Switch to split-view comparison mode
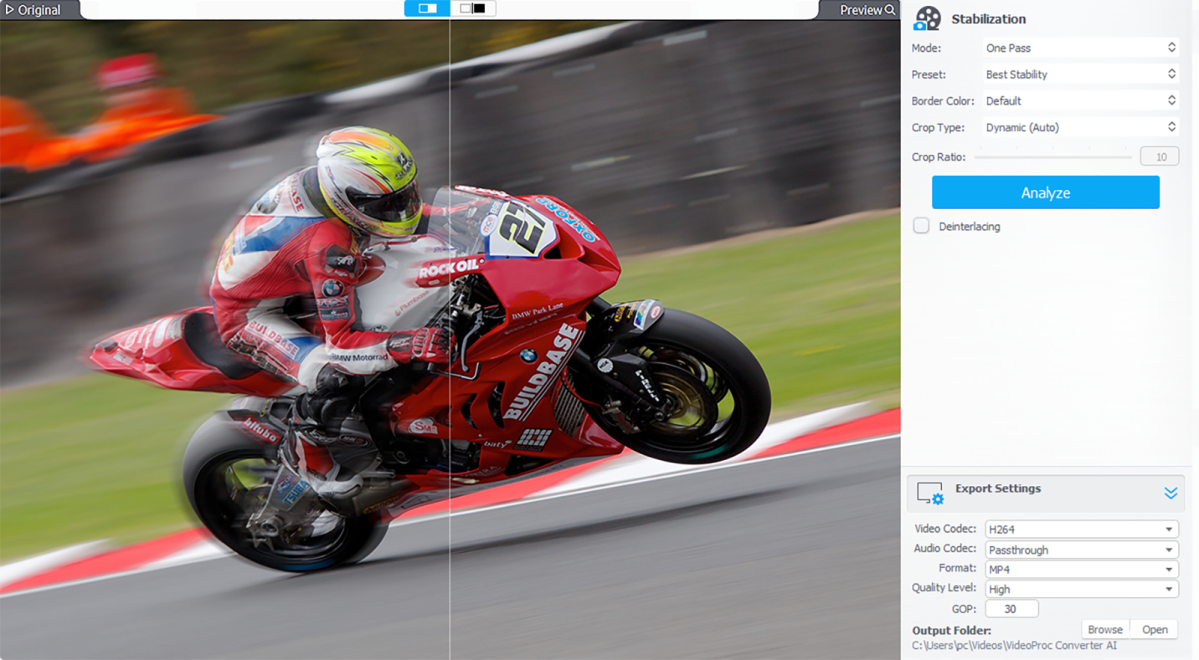Screen dimensions: 1199x660 coord(427,9)
